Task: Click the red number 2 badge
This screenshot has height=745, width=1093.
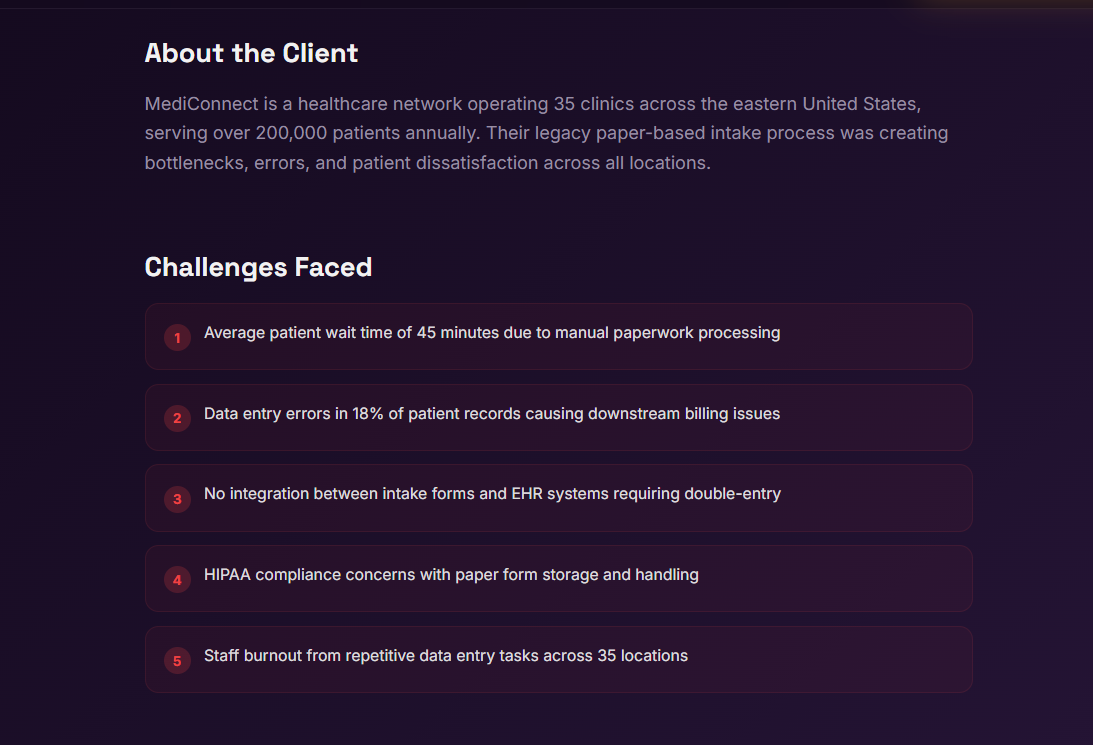Action: [177, 418]
